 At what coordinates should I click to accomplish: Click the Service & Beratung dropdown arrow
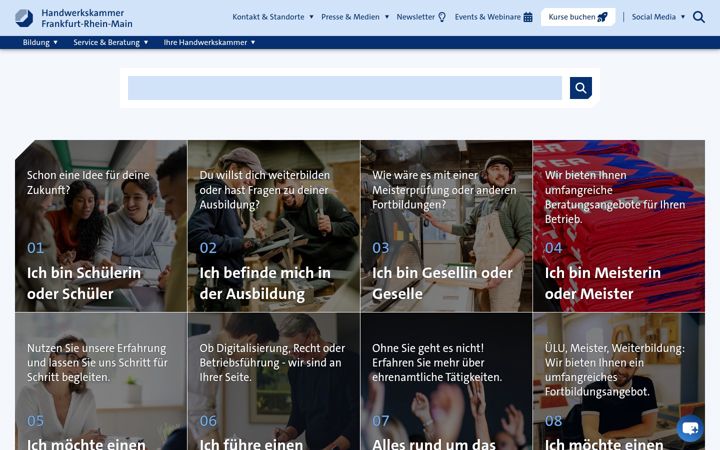146,42
